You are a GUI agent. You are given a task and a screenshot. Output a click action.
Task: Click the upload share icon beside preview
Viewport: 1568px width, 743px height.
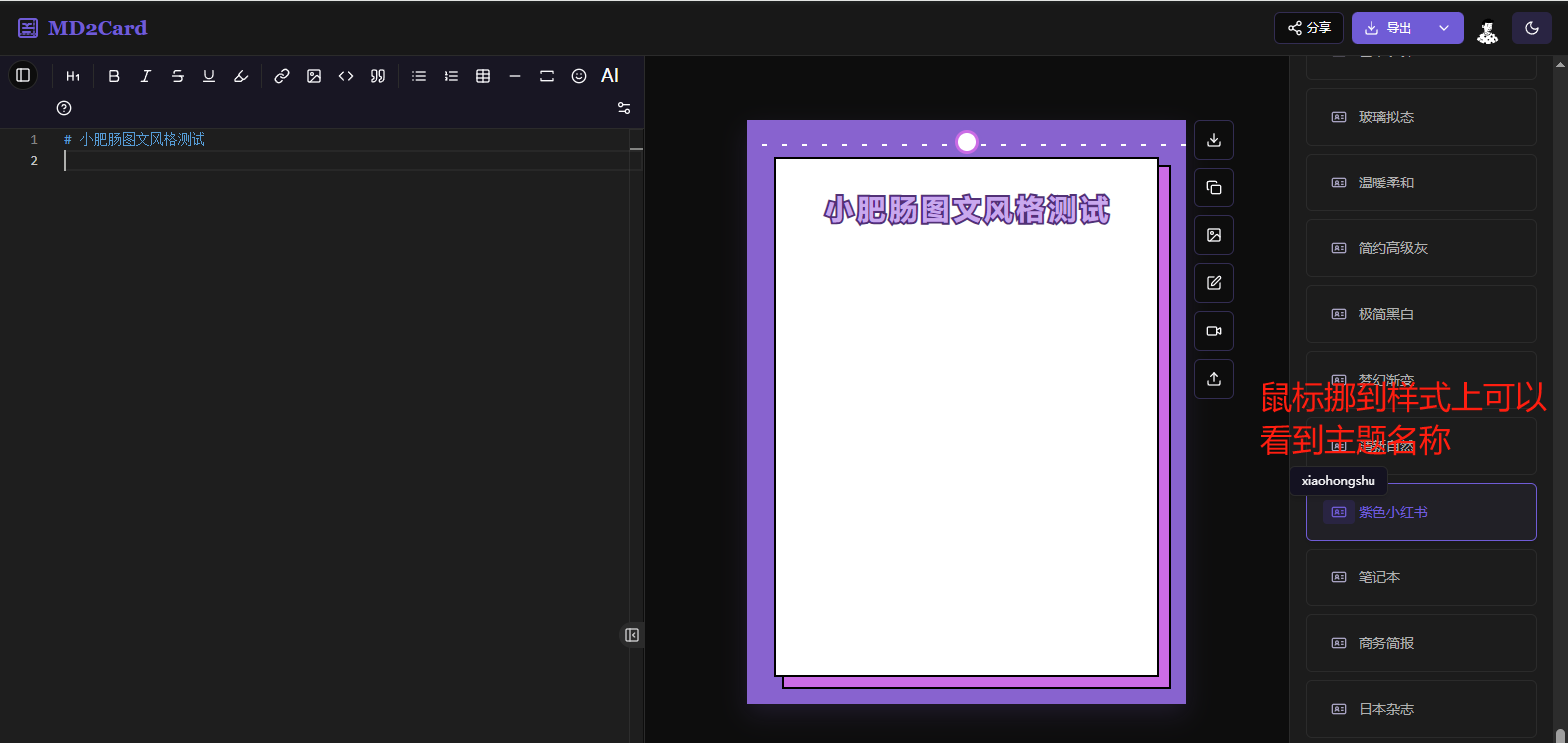(1214, 379)
